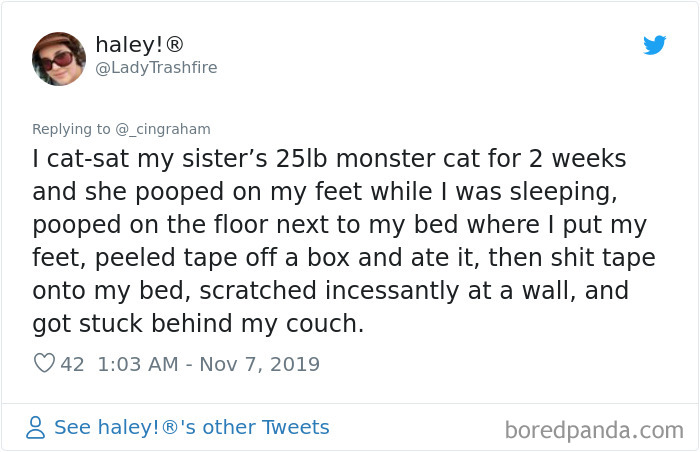700x452 pixels.
Task: Open the @_cingraham mention
Action: coord(162,129)
